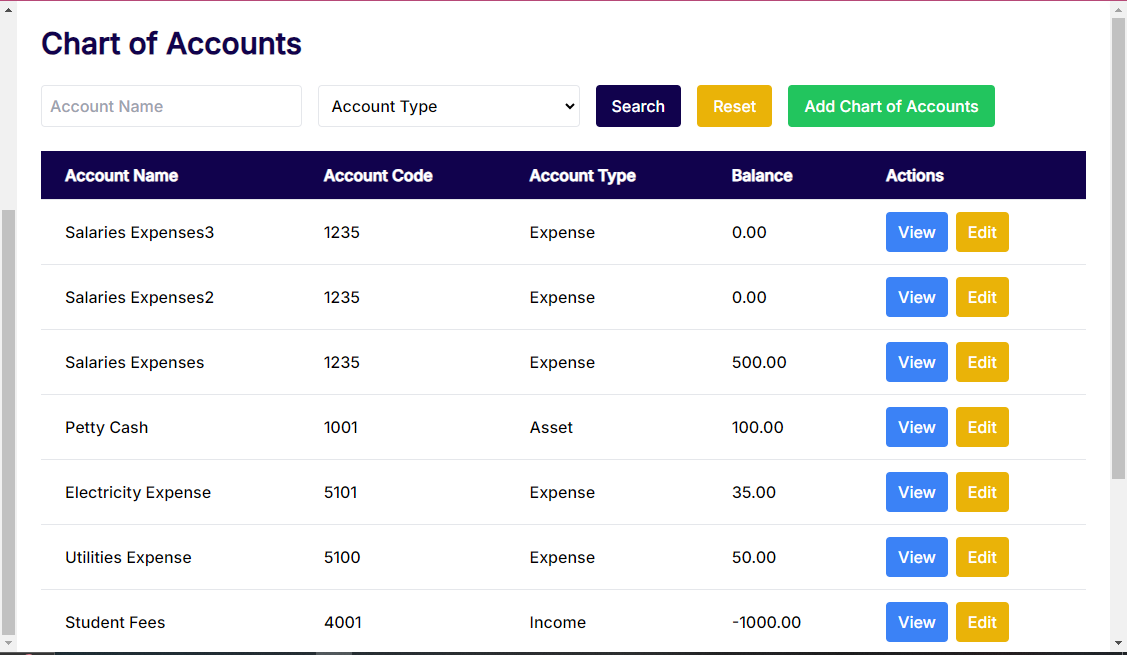Edit the Utilities Expense account
This screenshot has height=655, width=1127.
point(982,557)
